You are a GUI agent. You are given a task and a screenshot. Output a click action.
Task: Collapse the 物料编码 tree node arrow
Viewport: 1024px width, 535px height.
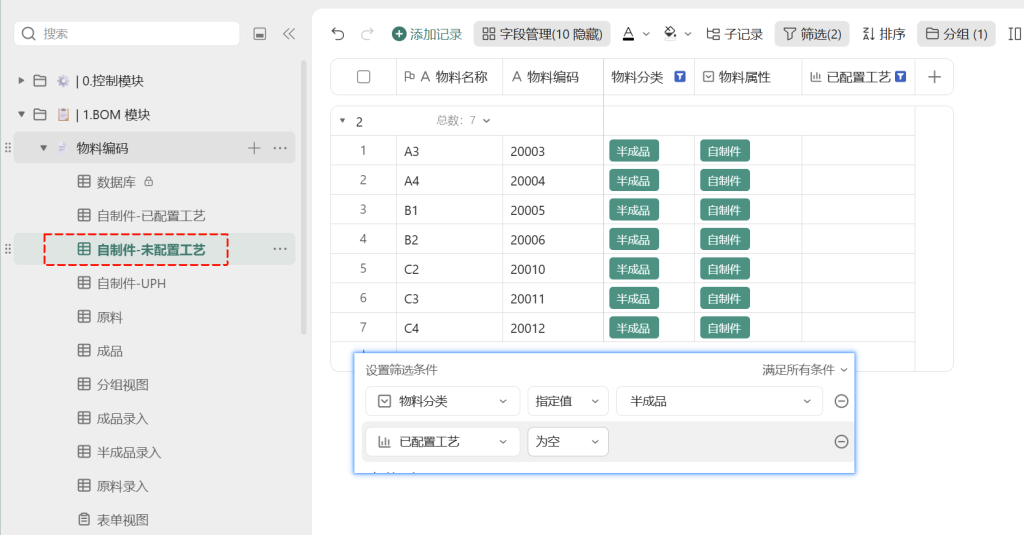pyautogui.click(x=43, y=148)
